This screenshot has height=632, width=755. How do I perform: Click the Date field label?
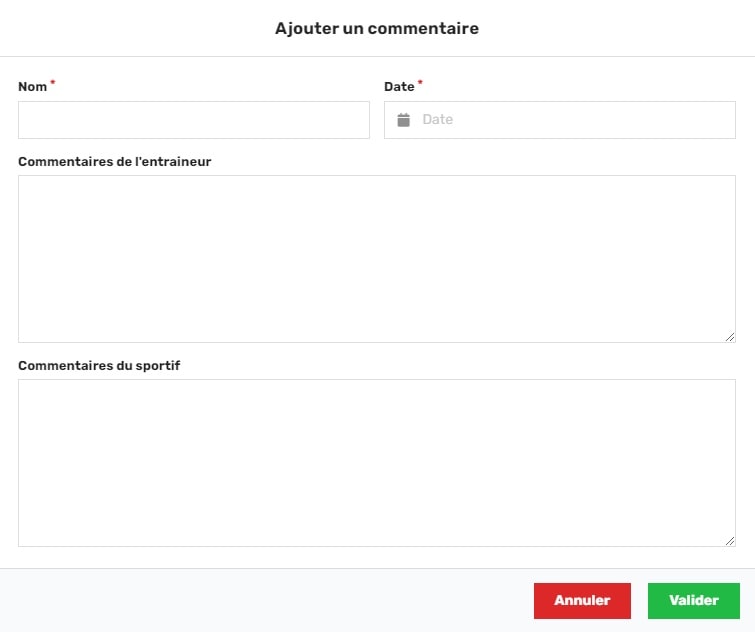point(399,87)
